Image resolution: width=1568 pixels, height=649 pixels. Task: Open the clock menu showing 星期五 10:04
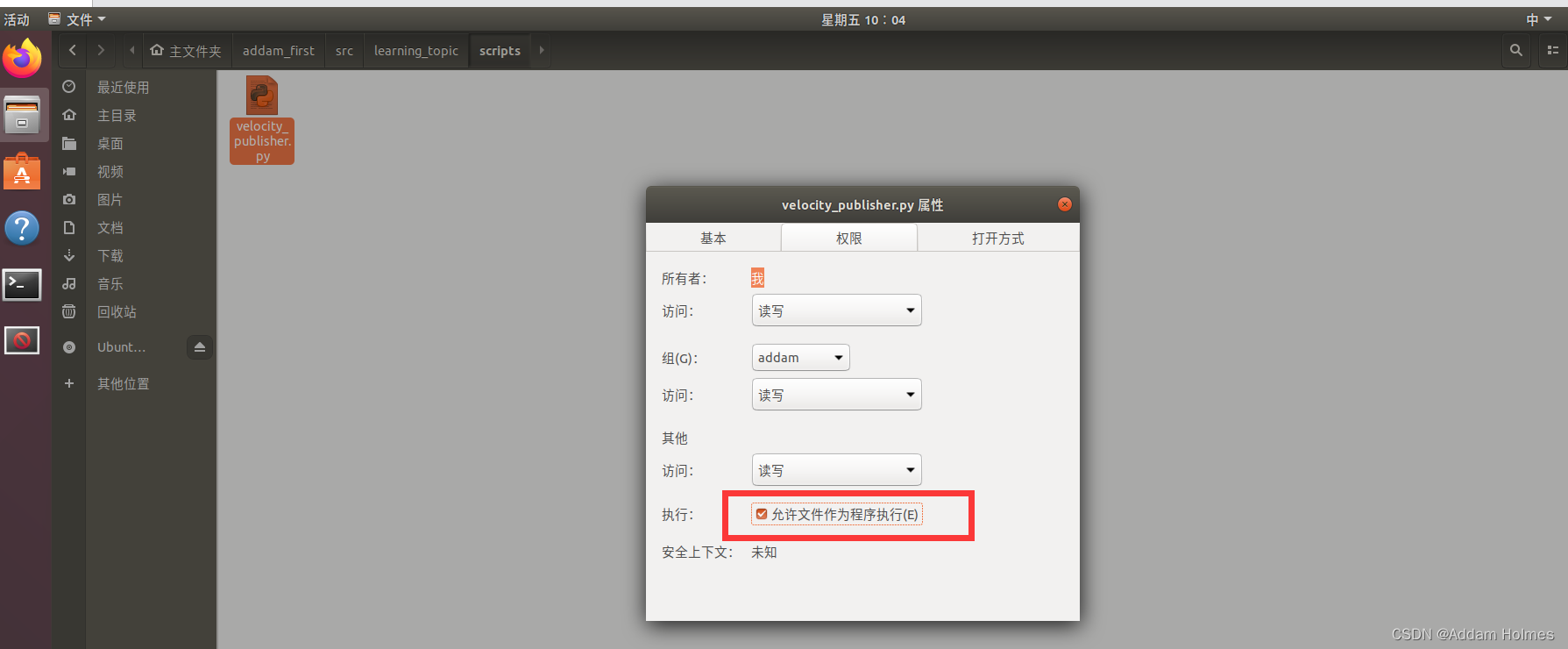[x=863, y=19]
